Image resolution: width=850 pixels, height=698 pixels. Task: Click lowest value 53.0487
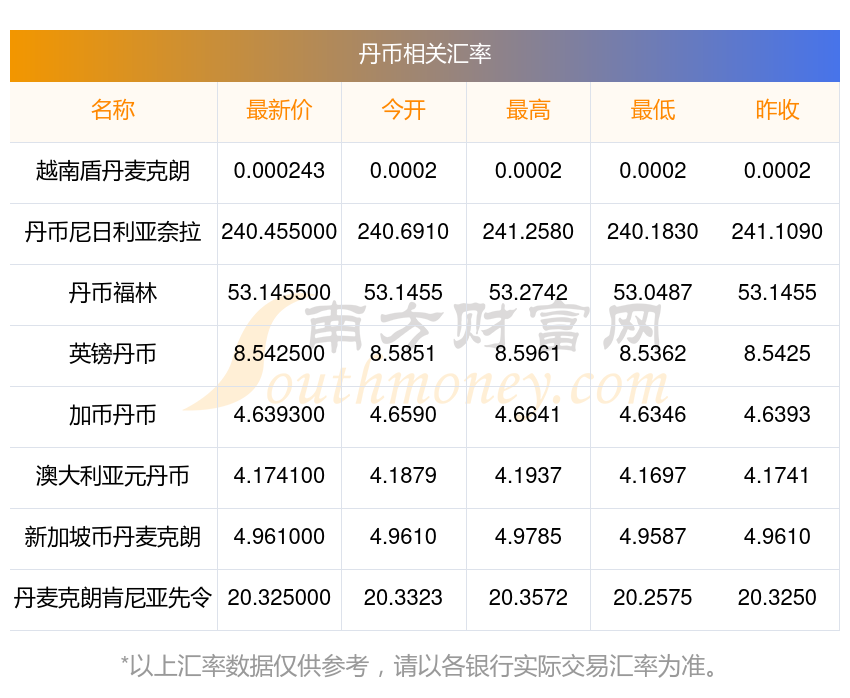(653, 293)
